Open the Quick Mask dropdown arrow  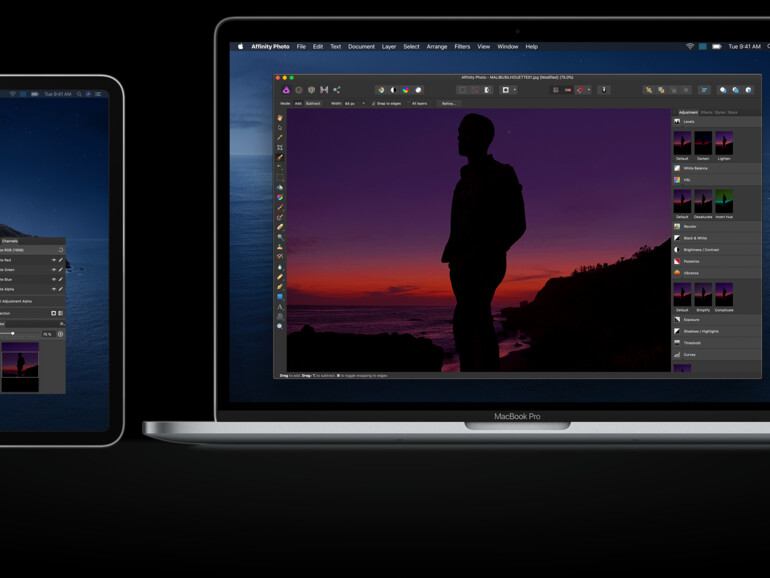pos(515,90)
